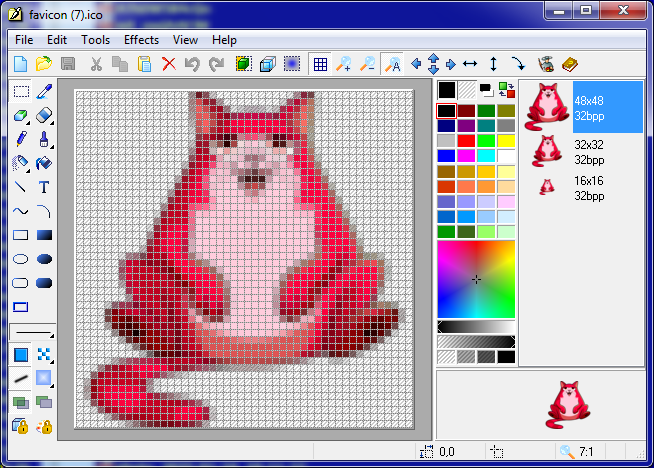This screenshot has width=654, height=468.
Task: Toggle the solid blue square mode
Action: [x=20, y=355]
